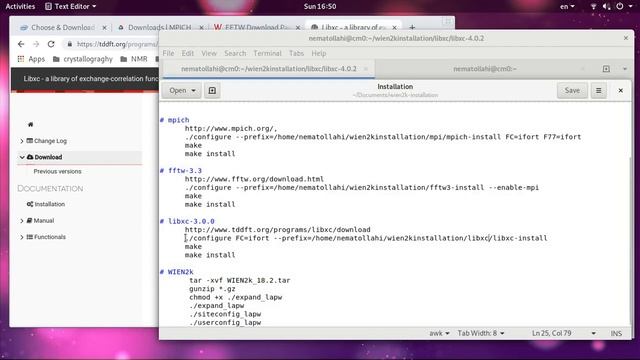Switch to the FFTW Download browser tab
The width and height of the screenshot is (640, 360).
pyautogui.click(x=256, y=27)
